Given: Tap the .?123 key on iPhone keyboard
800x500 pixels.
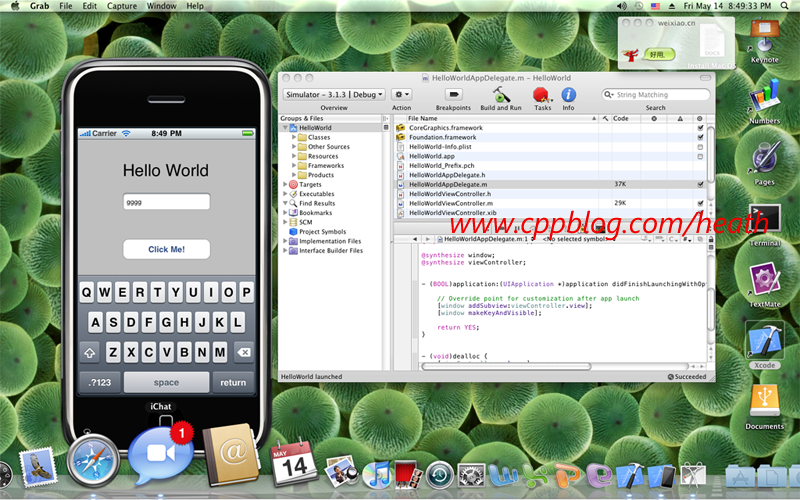Looking at the screenshot, I should pos(99,382).
